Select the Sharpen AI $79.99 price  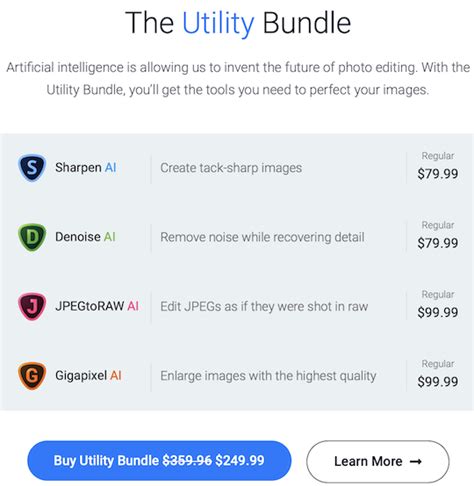pos(438,174)
